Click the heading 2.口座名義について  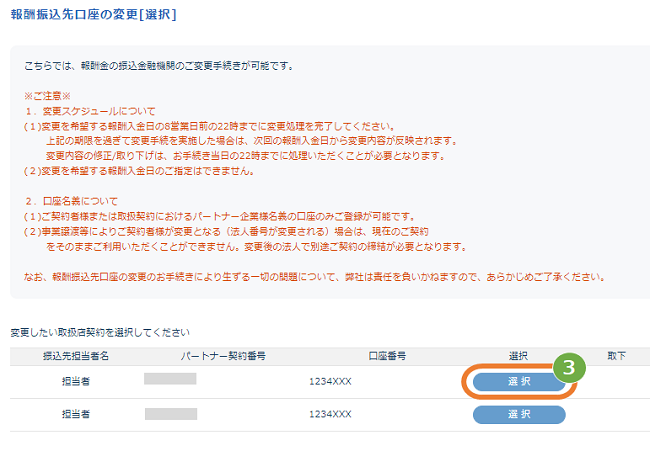click(71, 201)
